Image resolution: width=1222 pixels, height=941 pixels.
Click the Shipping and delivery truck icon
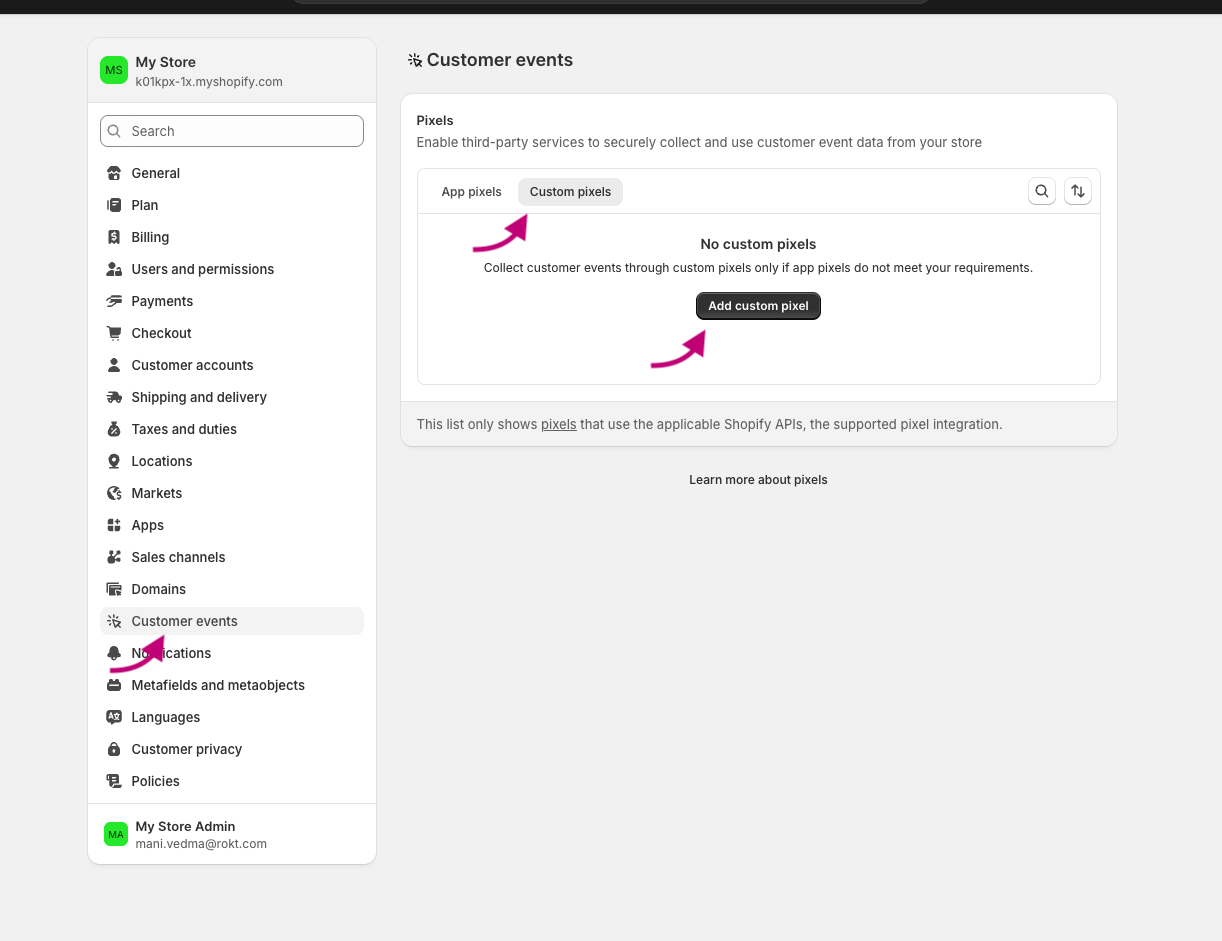coord(115,397)
